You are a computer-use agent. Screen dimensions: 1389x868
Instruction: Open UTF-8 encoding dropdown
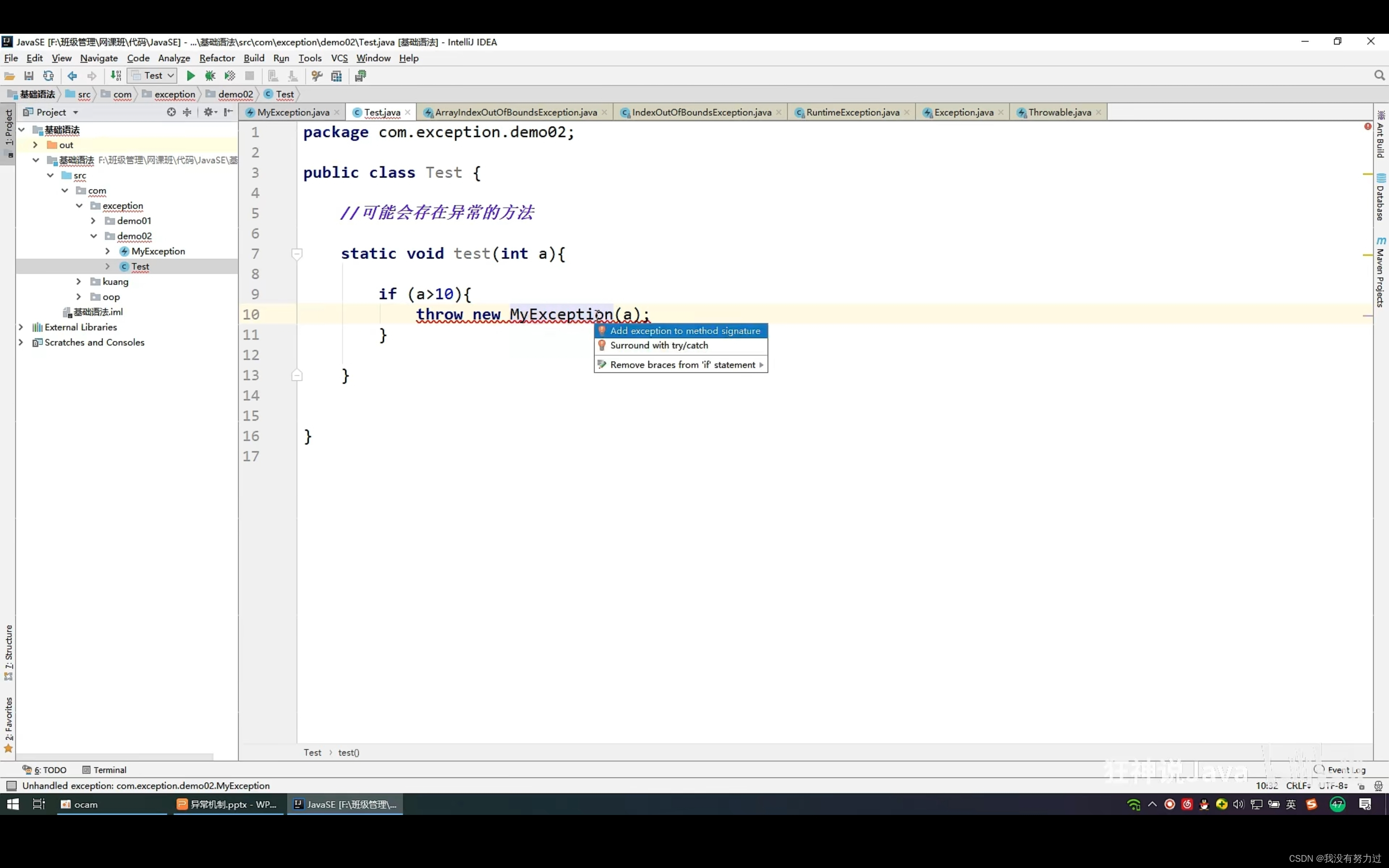point(1333,786)
